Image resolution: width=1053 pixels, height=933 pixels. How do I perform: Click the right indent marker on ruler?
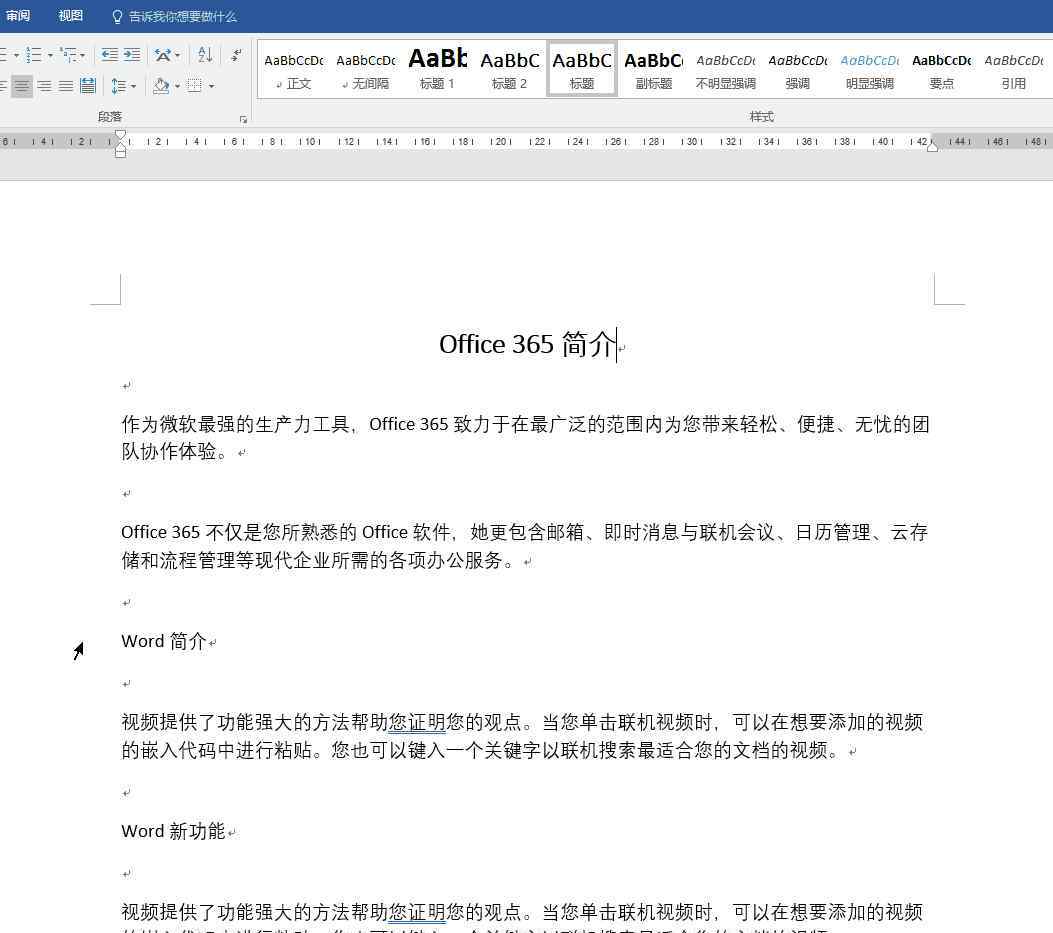[932, 146]
